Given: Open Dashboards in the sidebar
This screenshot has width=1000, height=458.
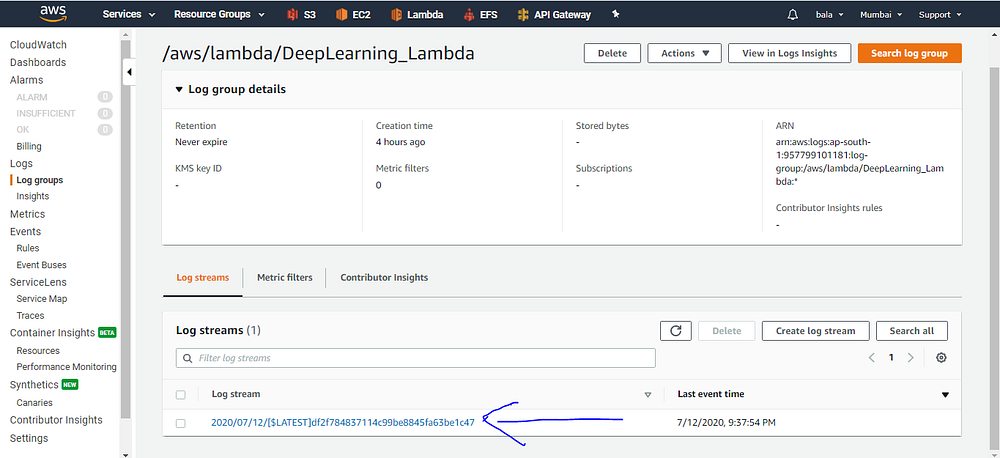Looking at the screenshot, I should (38, 63).
